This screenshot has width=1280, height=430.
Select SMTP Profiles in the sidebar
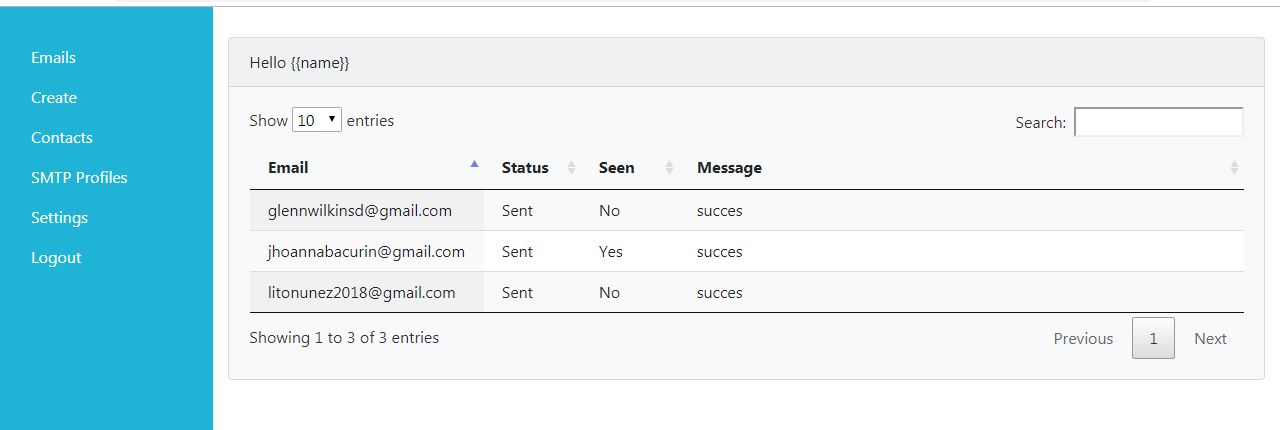pos(79,178)
